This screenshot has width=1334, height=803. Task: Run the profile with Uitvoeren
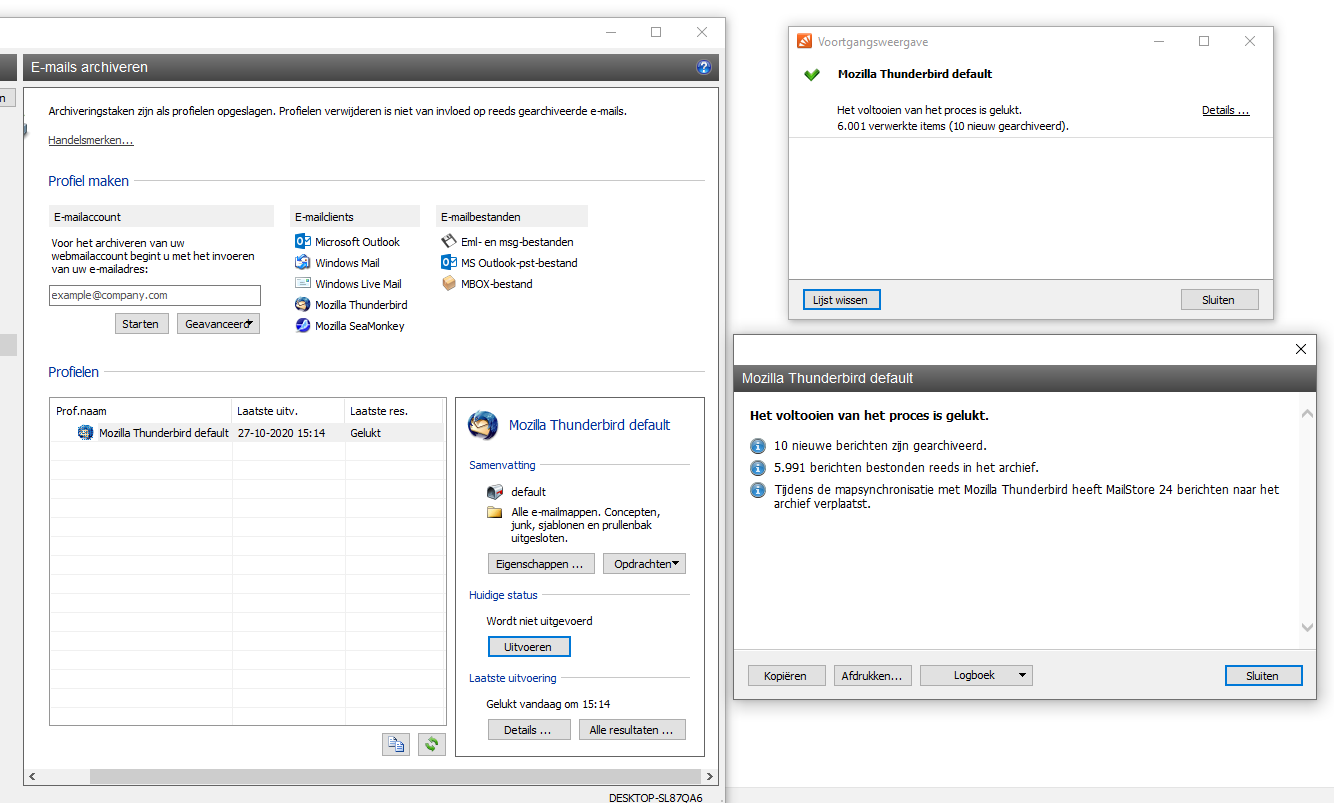(529, 647)
